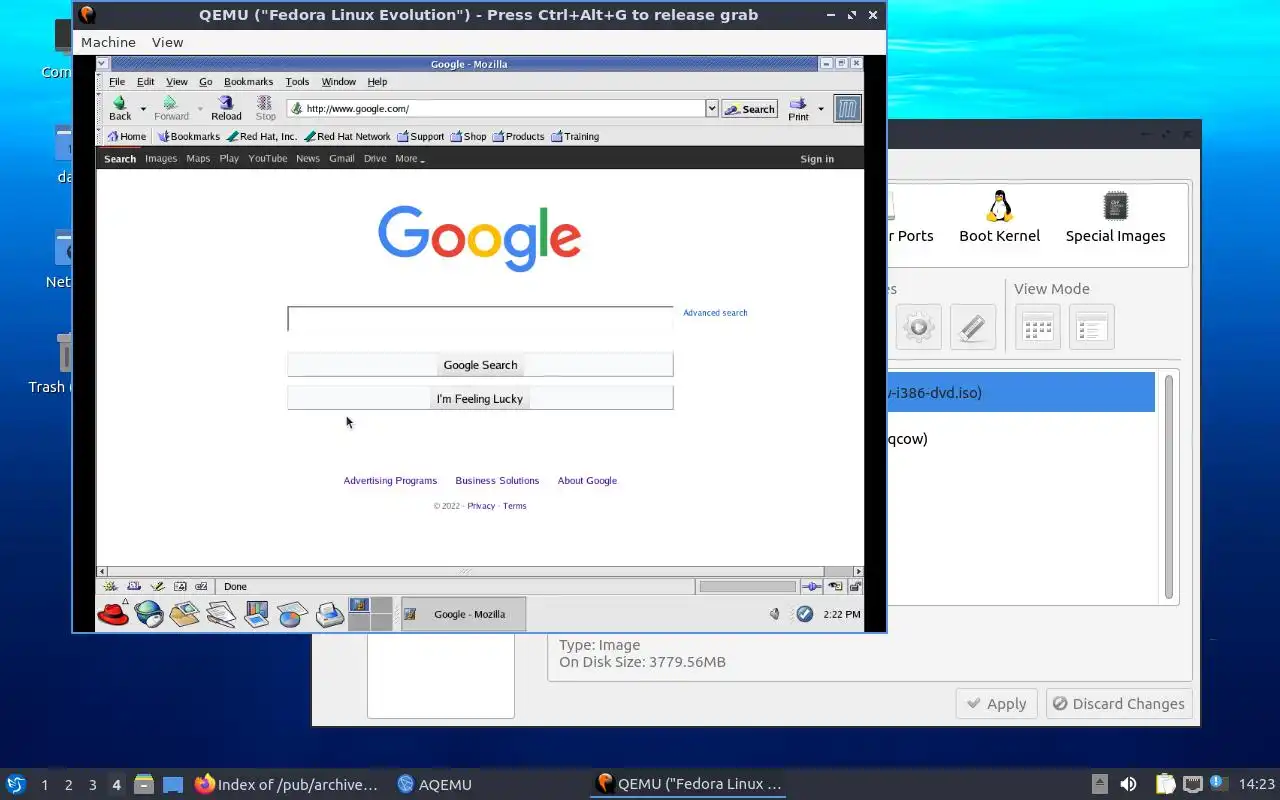Expand the More menu in Google navbar
Viewport: 1280px width, 800px height.
(410, 159)
